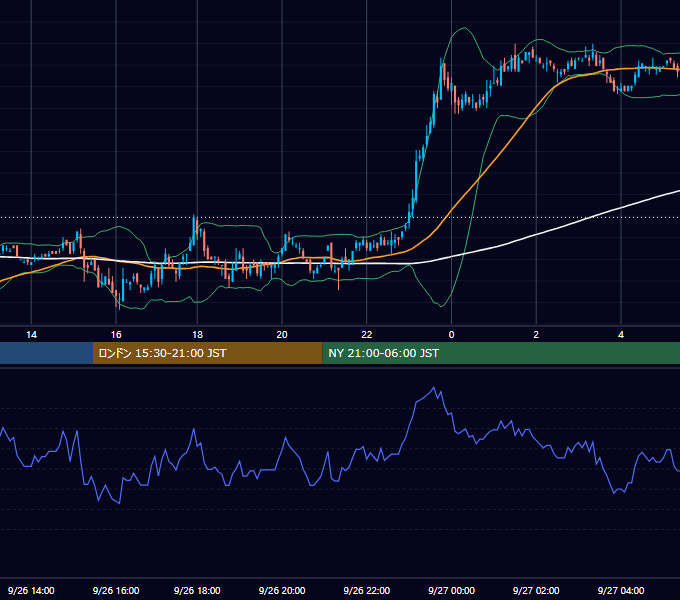Viewport: 680px width, 600px height.
Task: Click the 14 hour label on price chart axis
Action: [31, 335]
